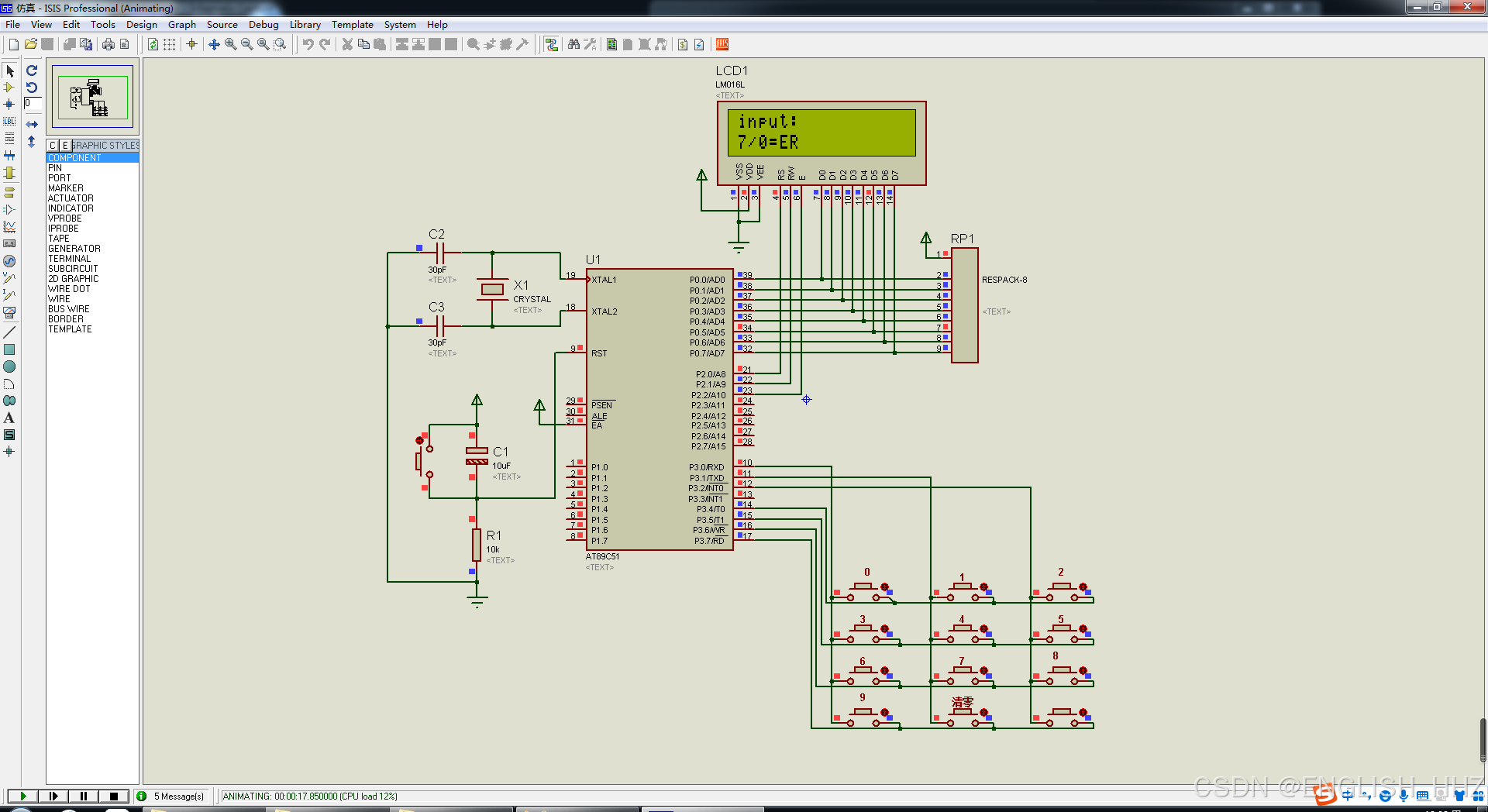1488x812 pixels.
Task: Activate the Component Mode tool
Action: click(x=9, y=88)
